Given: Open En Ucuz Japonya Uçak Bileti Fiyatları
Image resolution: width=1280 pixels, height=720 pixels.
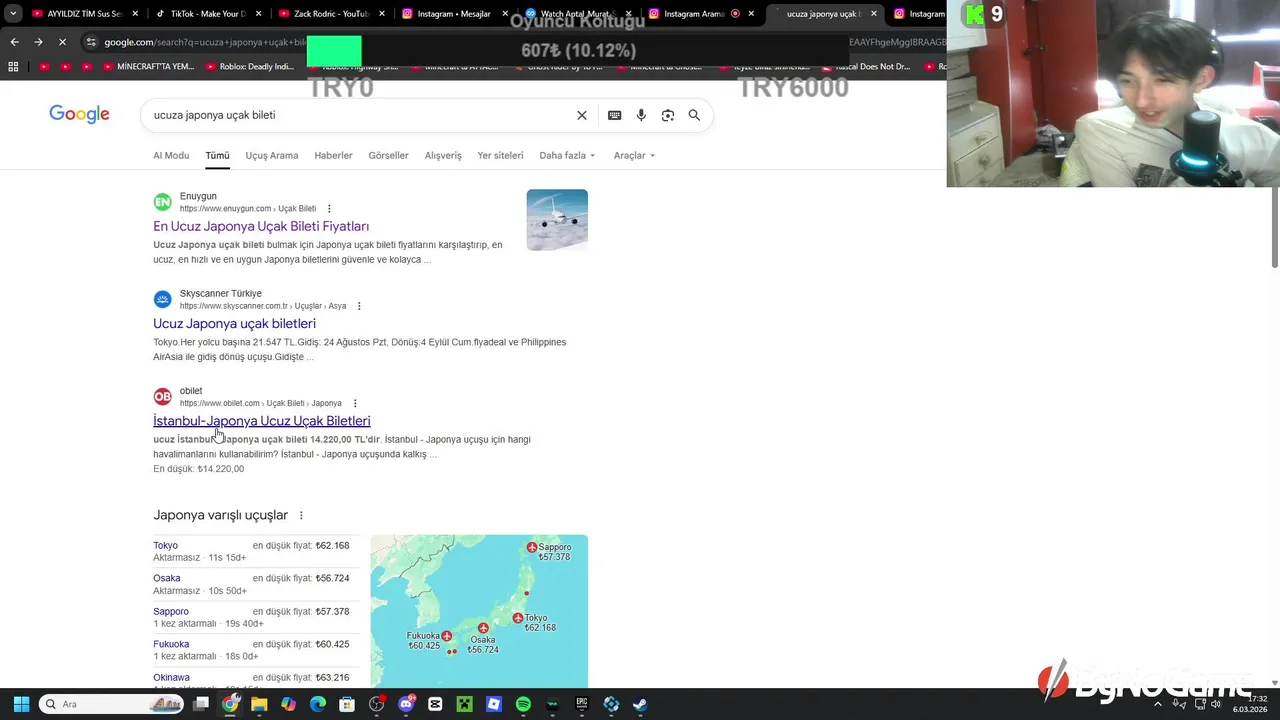Looking at the screenshot, I should (x=261, y=227).
